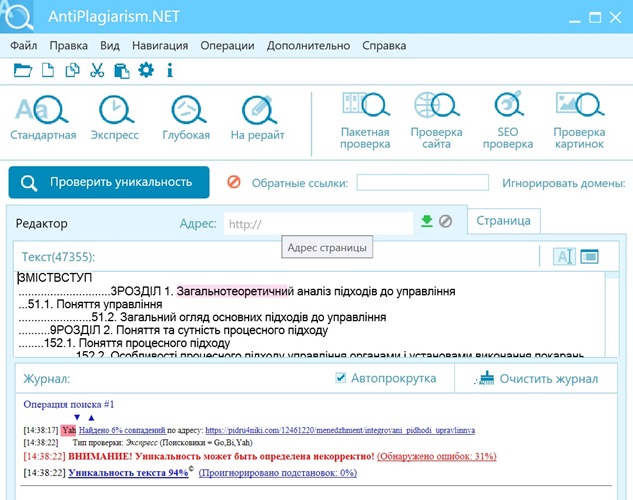The width and height of the screenshot is (633, 500).
Task: Close the AntiPlagiarism.NET window
Action: coord(615,17)
